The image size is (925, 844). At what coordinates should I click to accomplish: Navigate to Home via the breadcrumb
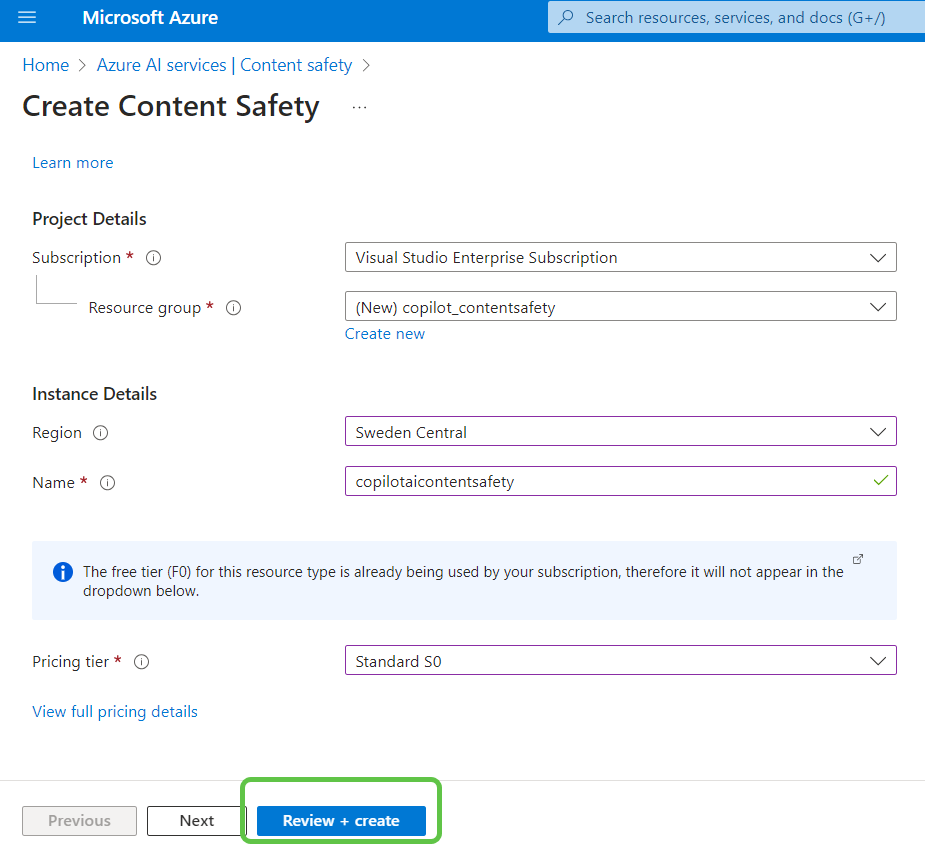tap(45, 64)
